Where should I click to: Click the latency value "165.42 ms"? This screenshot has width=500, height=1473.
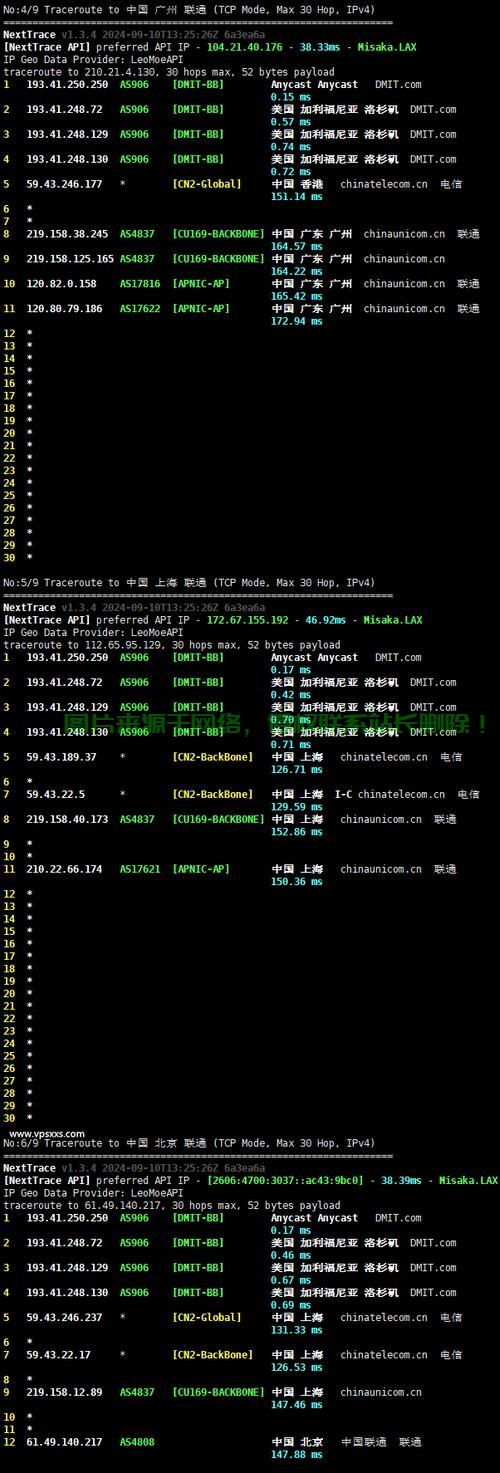[x=297, y=296]
